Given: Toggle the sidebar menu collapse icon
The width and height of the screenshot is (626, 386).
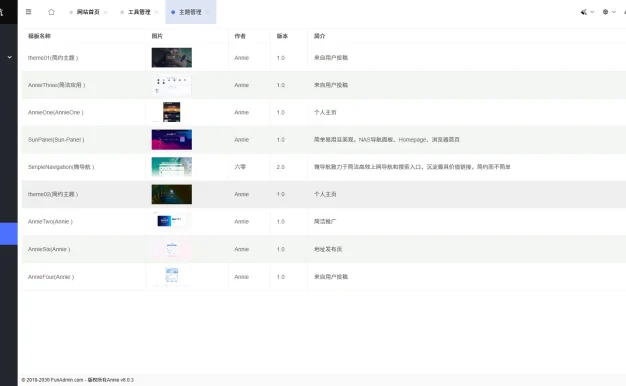Looking at the screenshot, I should (28, 12).
